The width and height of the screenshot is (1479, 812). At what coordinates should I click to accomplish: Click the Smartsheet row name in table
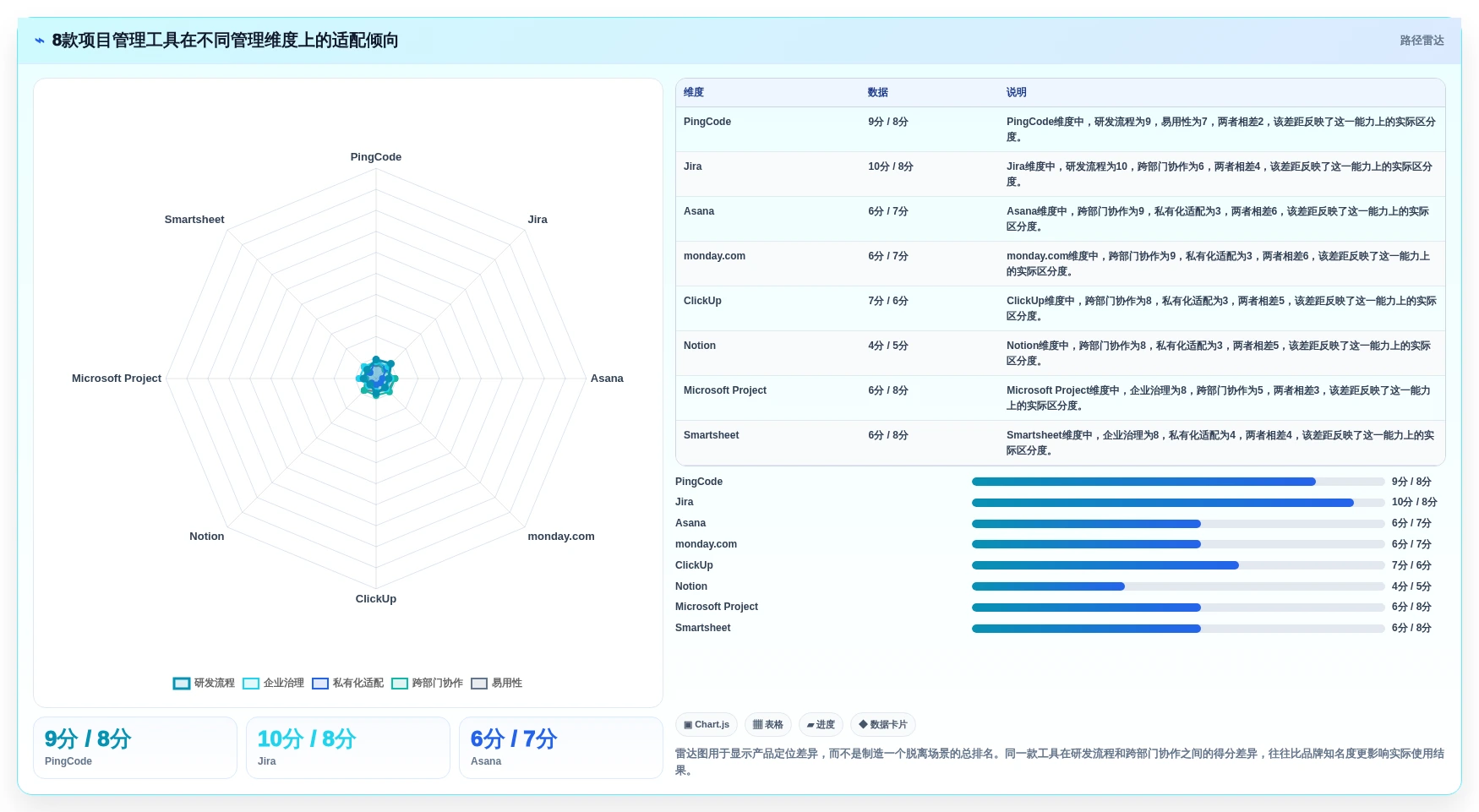coord(711,435)
